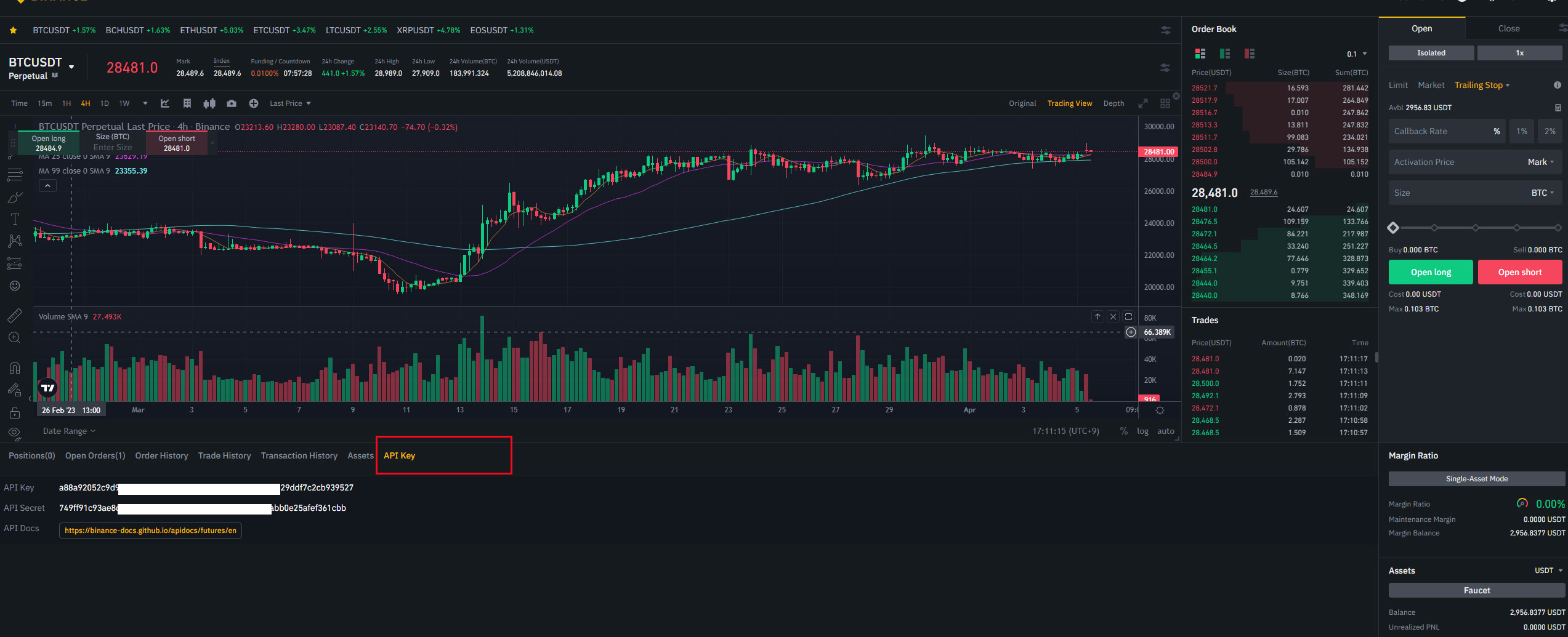Toggle log scale on chart
Image resolution: width=1568 pixels, height=637 pixels.
1142,431
